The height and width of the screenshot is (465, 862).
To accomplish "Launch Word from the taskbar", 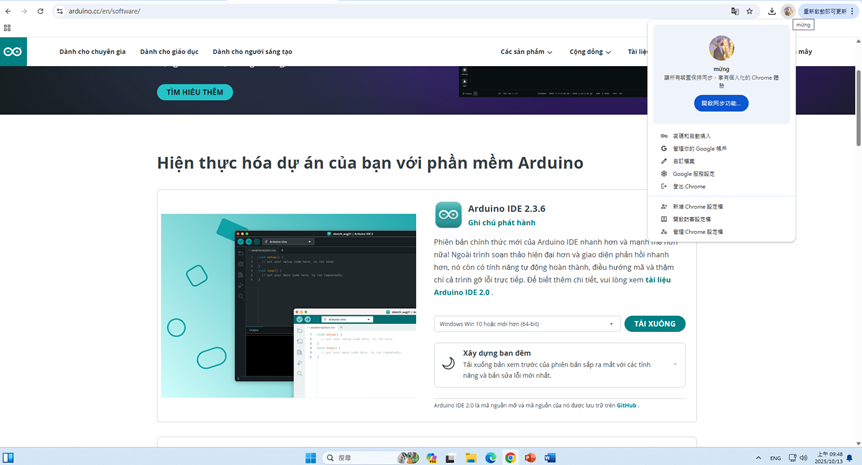I will click(549, 458).
